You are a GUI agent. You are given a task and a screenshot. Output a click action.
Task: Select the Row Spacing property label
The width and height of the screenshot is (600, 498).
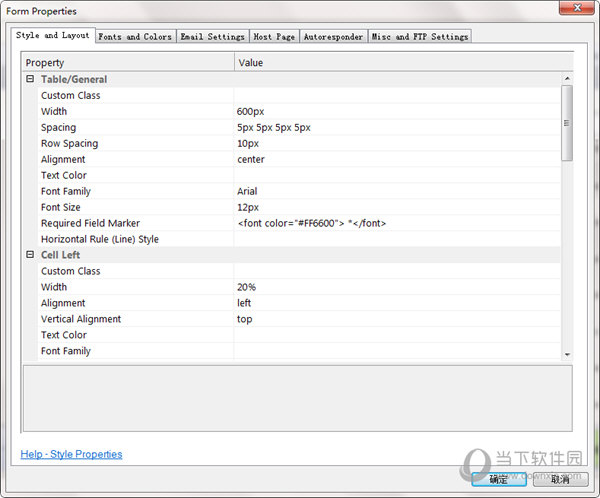70,144
